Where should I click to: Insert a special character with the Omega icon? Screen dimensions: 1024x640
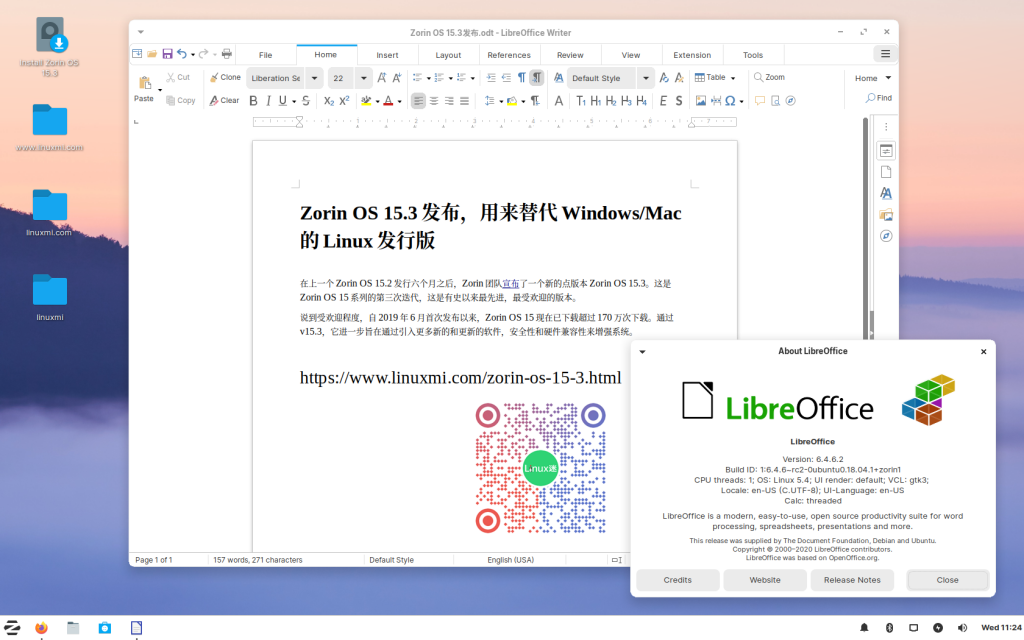coord(730,101)
